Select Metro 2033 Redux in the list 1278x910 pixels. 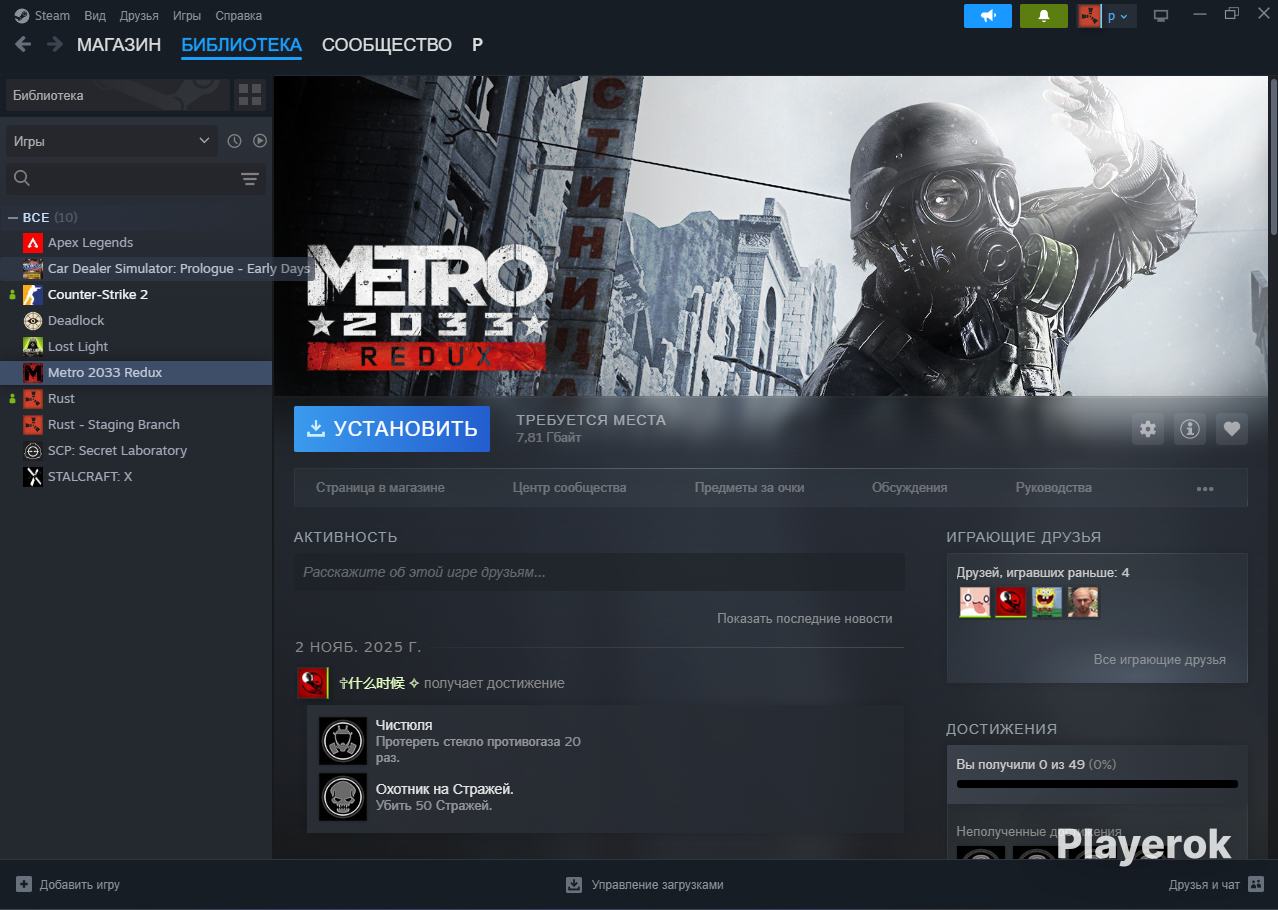tap(136, 373)
